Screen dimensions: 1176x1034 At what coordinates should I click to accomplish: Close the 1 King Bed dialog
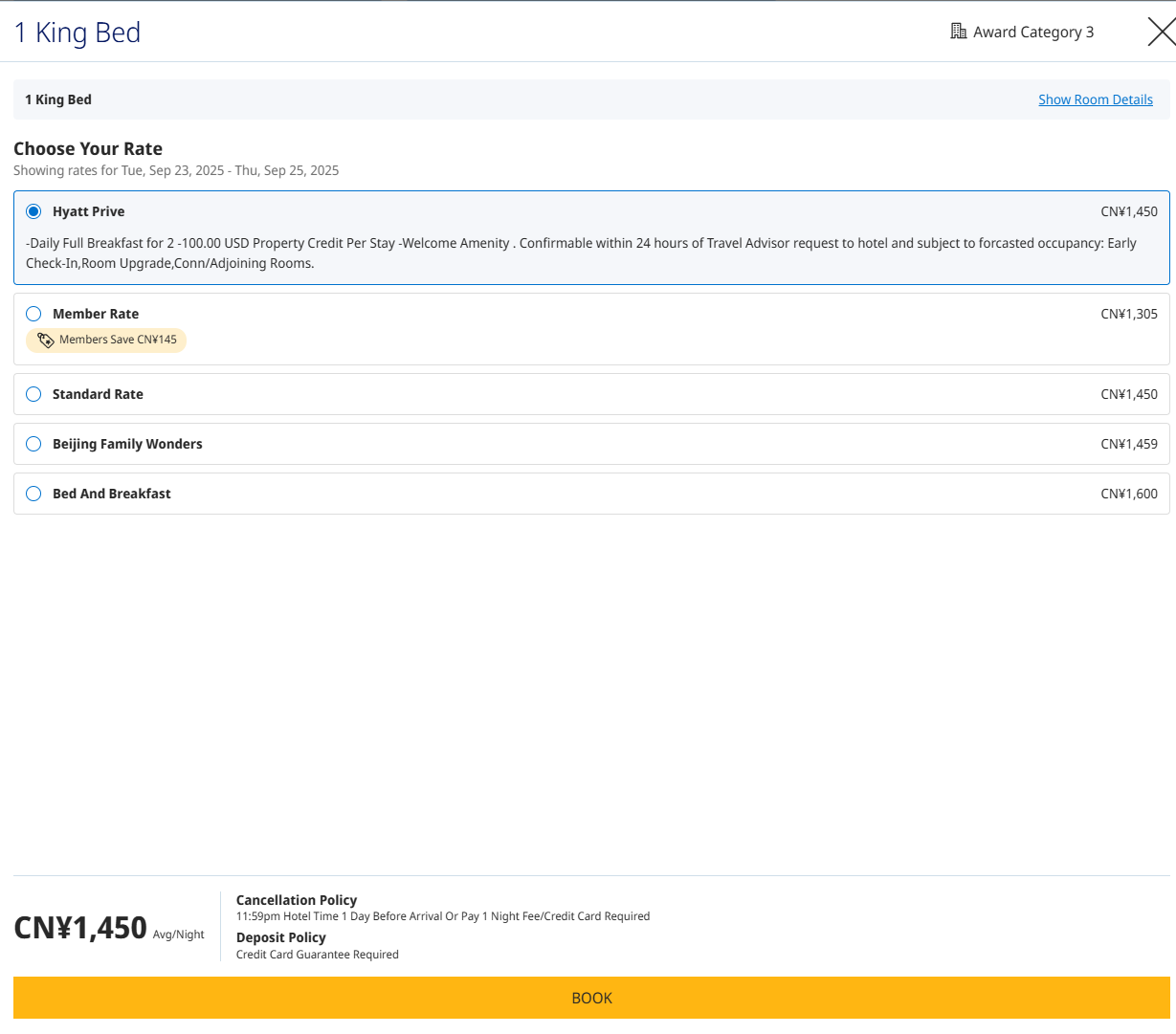tap(1162, 32)
